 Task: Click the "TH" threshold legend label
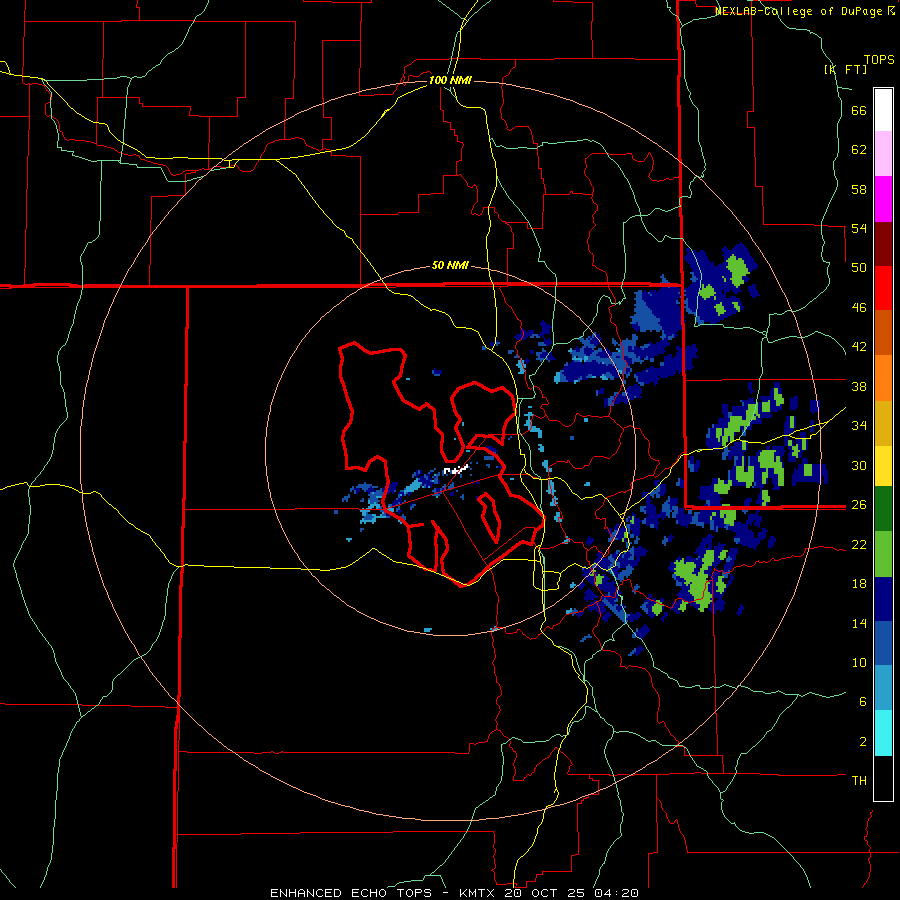pos(859,781)
